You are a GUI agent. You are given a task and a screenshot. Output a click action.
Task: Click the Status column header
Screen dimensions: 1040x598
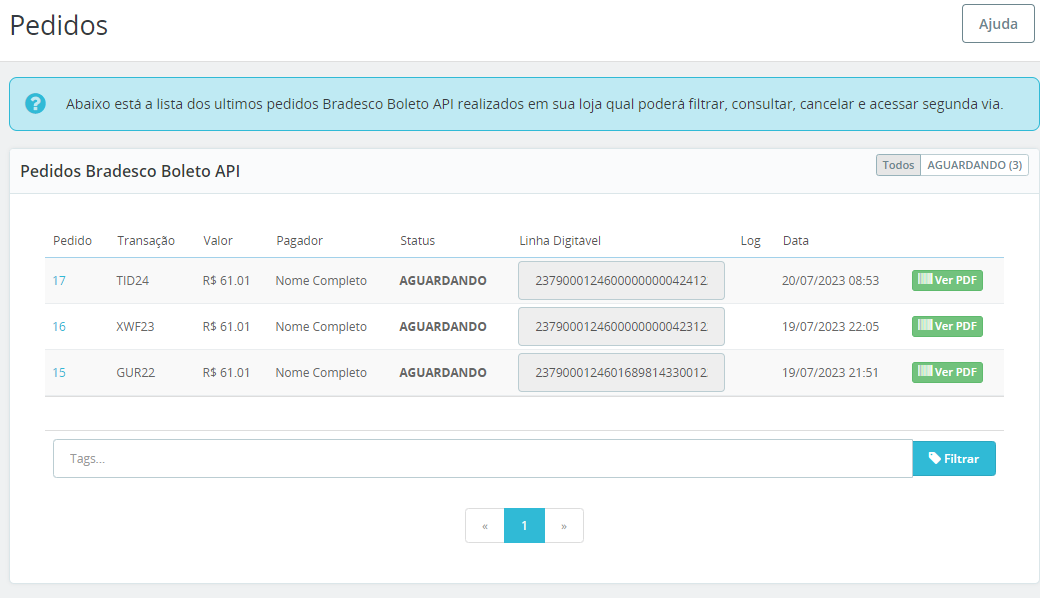coord(417,241)
